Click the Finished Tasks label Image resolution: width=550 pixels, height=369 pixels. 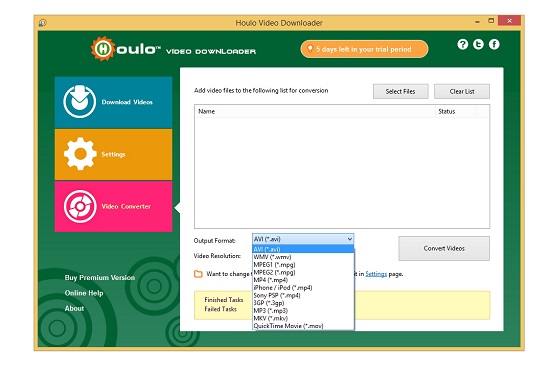click(224, 300)
